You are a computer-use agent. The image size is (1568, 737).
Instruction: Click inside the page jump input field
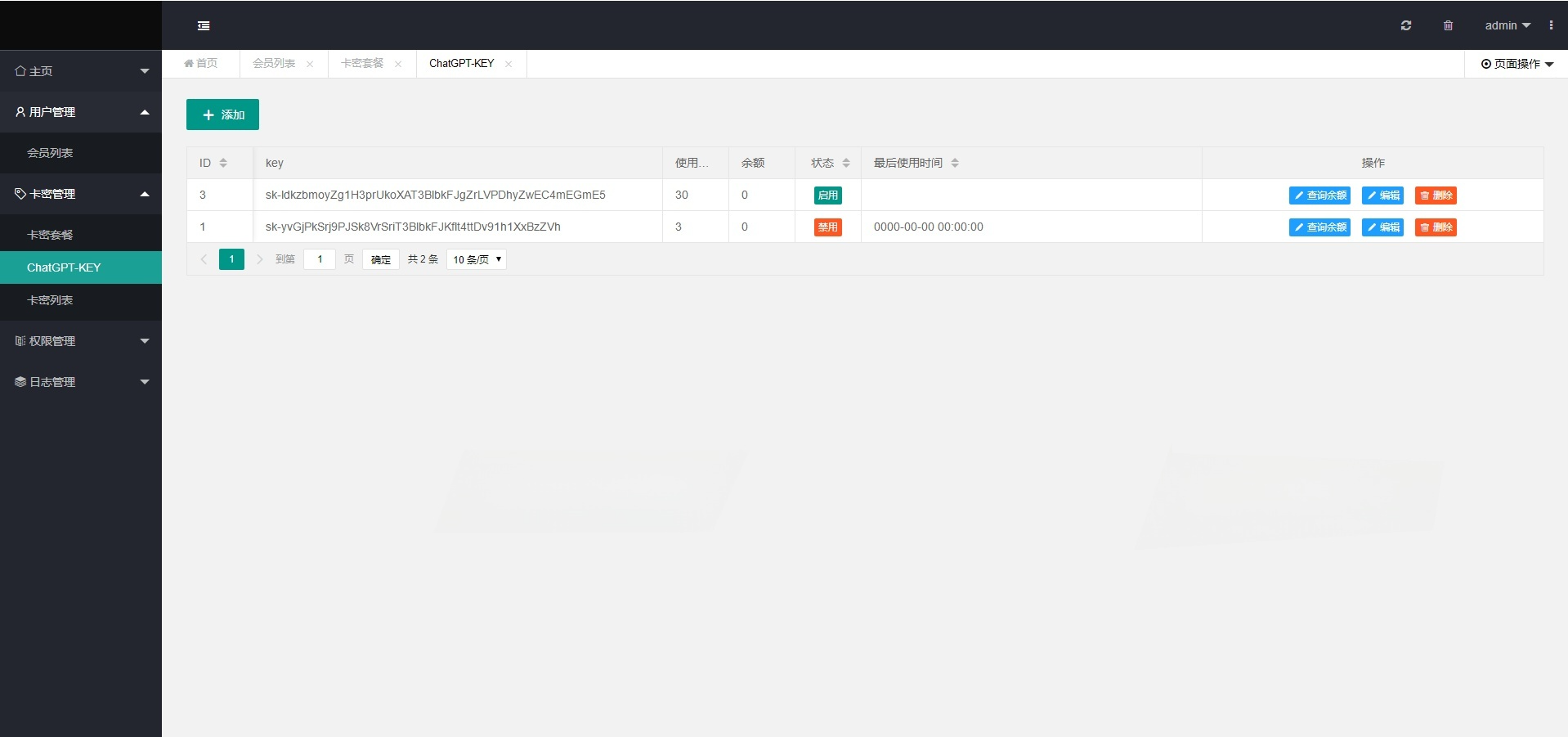tap(319, 259)
